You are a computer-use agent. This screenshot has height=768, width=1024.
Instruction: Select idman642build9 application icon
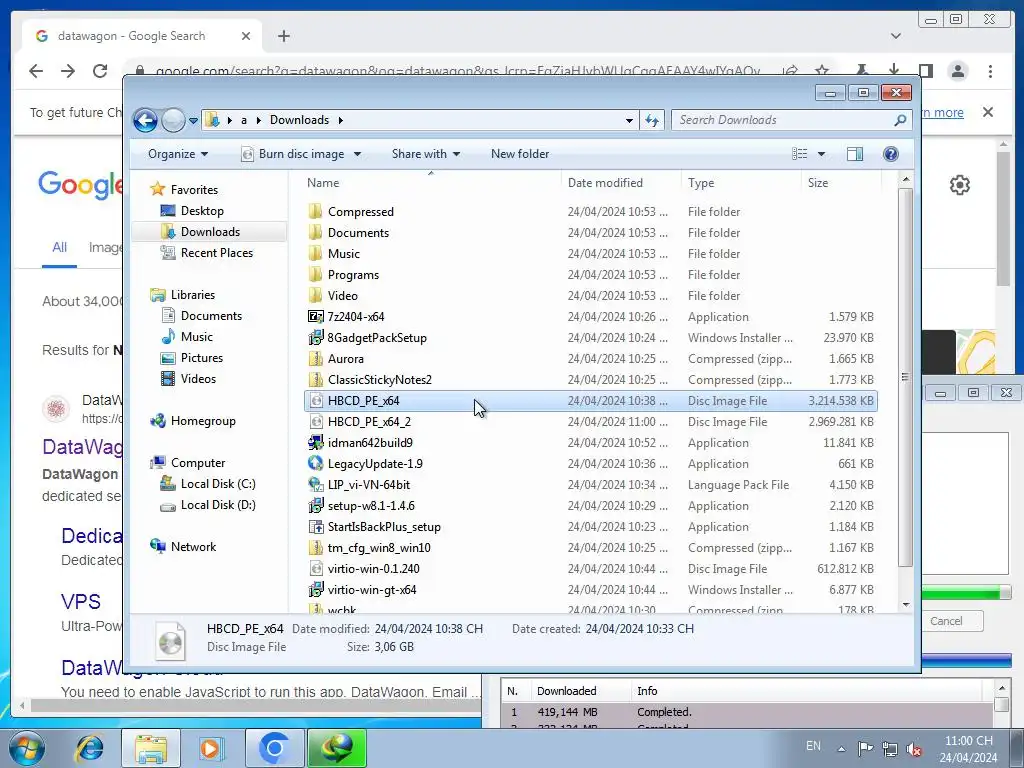pos(315,443)
